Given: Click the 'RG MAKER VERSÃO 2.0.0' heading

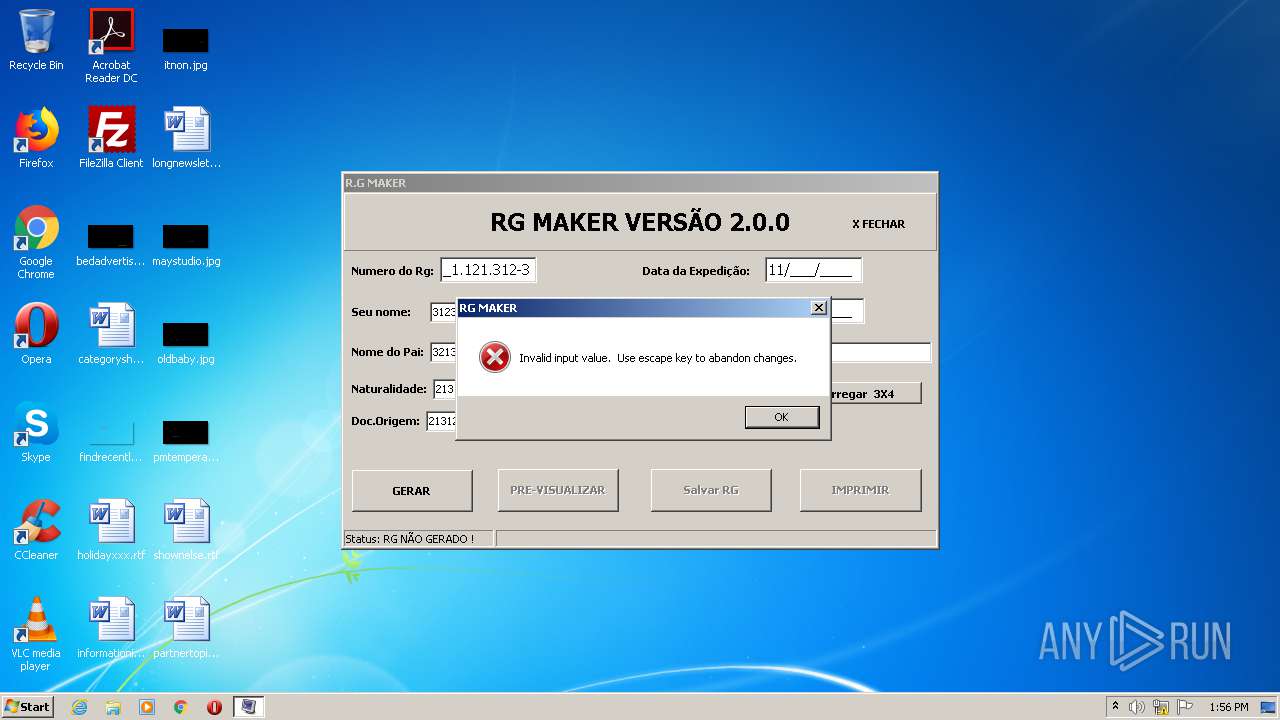Looking at the screenshot, I should 640,222.
